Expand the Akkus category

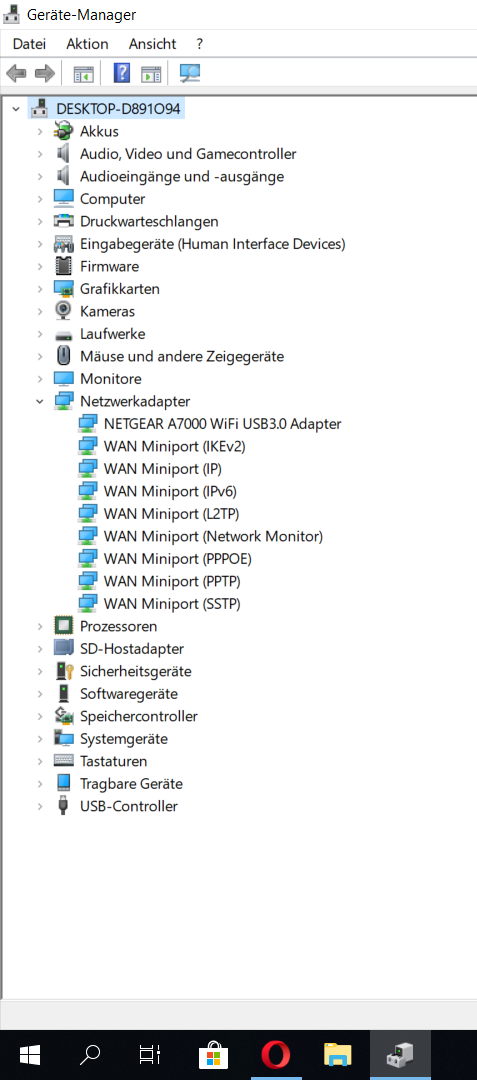coord(40,131)
